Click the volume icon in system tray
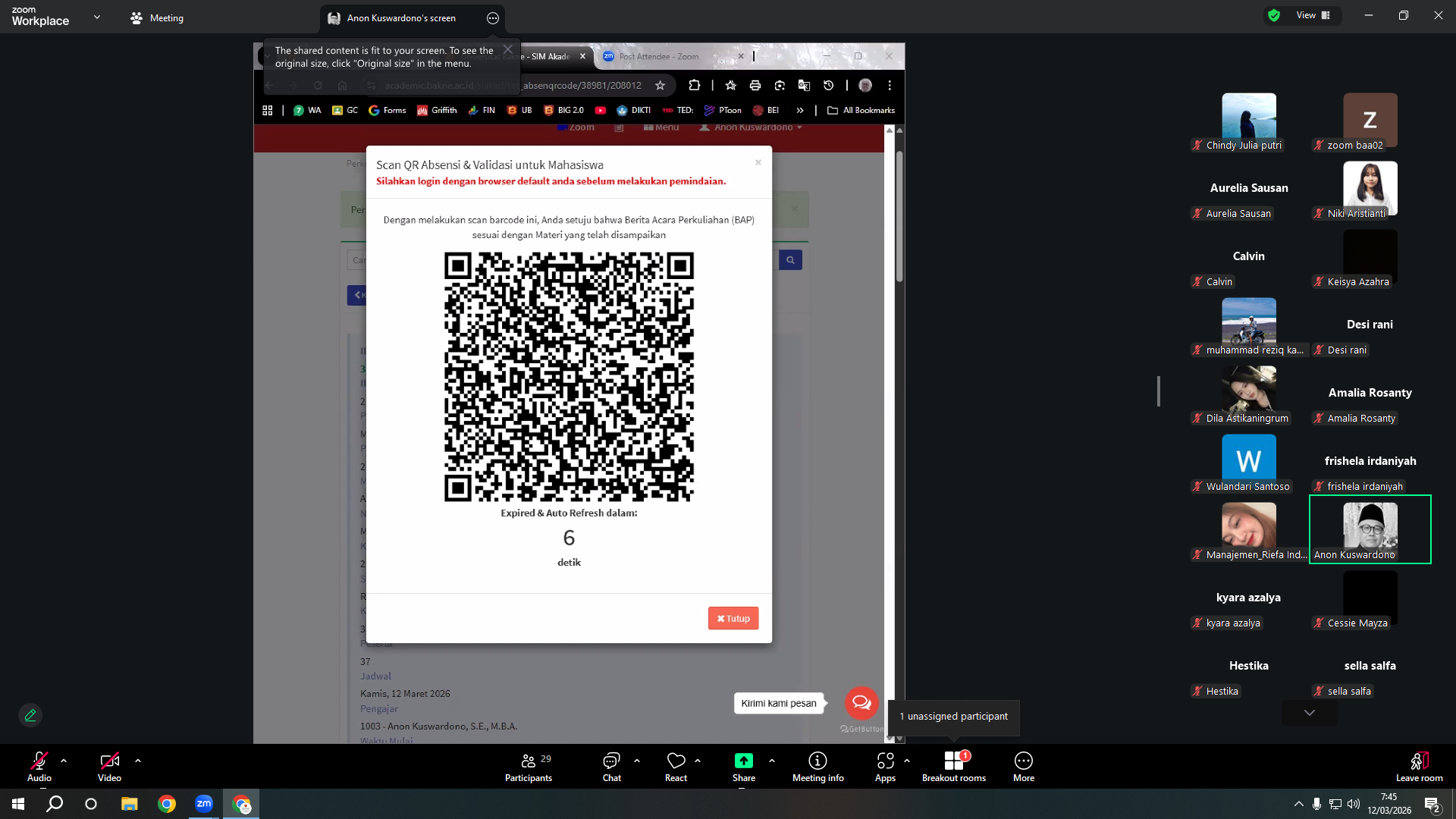 coord(1354,804)
